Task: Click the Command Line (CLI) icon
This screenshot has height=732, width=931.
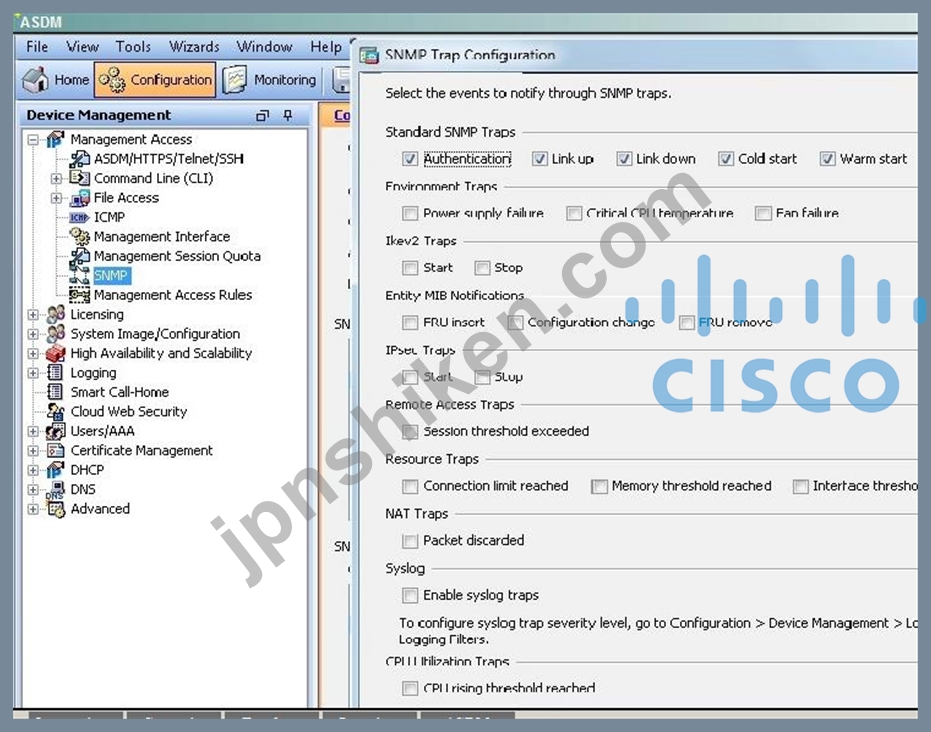Action: coord(80,178)
